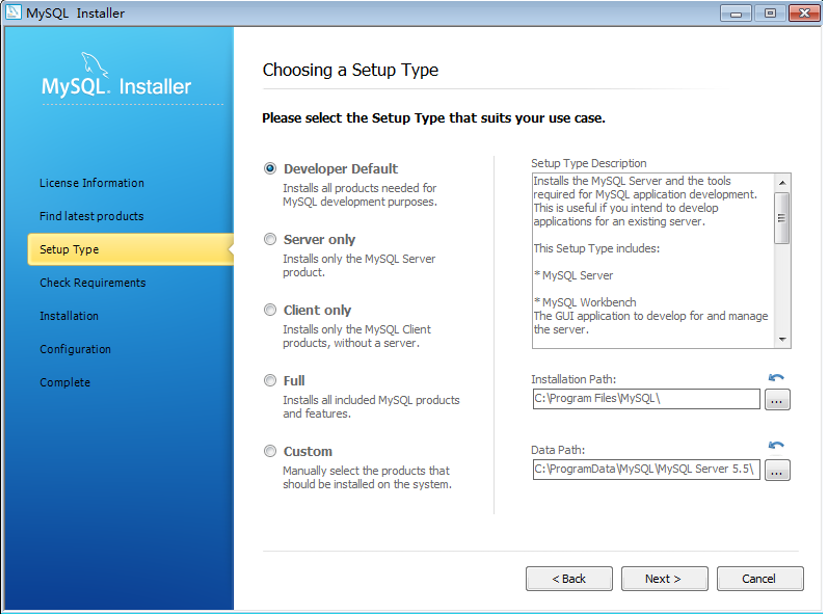
Task: Select the Developer Default setup type
Action: [270, 168]
